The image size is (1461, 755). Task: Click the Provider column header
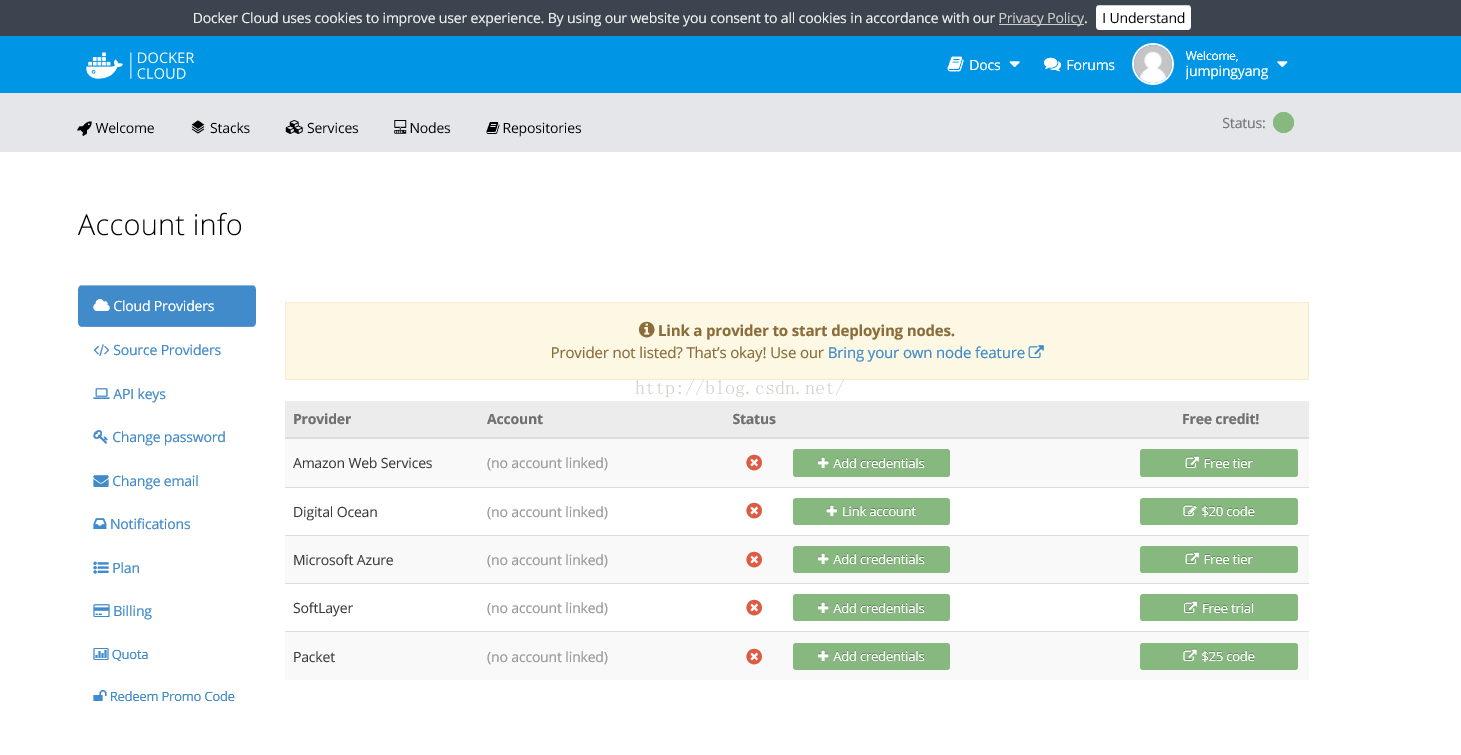pyautogui.click(x=322, y=419)
